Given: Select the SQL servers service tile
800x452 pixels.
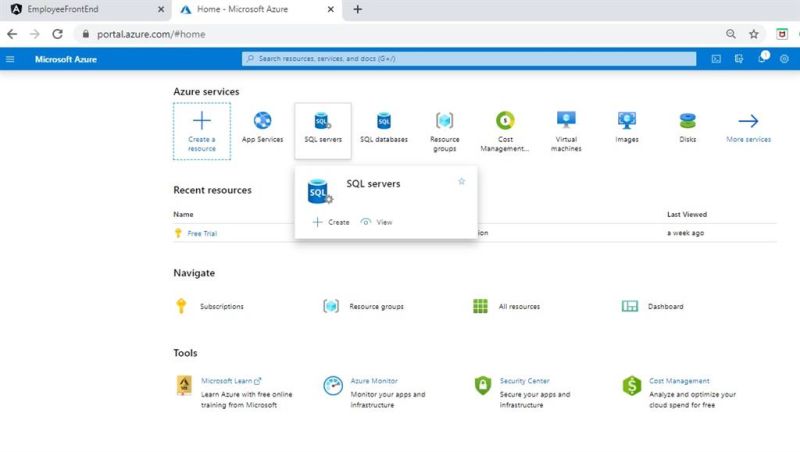Looking at the screenshot, I should (323, 131).
